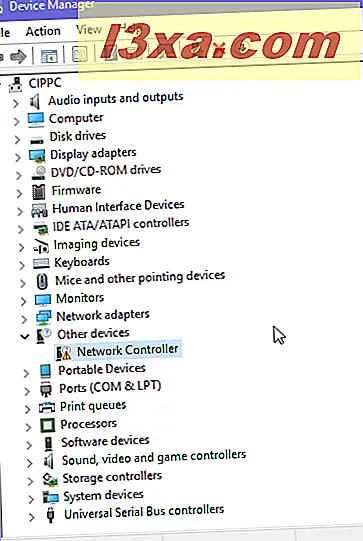Expand Sound, video and game controllers
This screenshot has height=541, width=363.
(30, 463)
